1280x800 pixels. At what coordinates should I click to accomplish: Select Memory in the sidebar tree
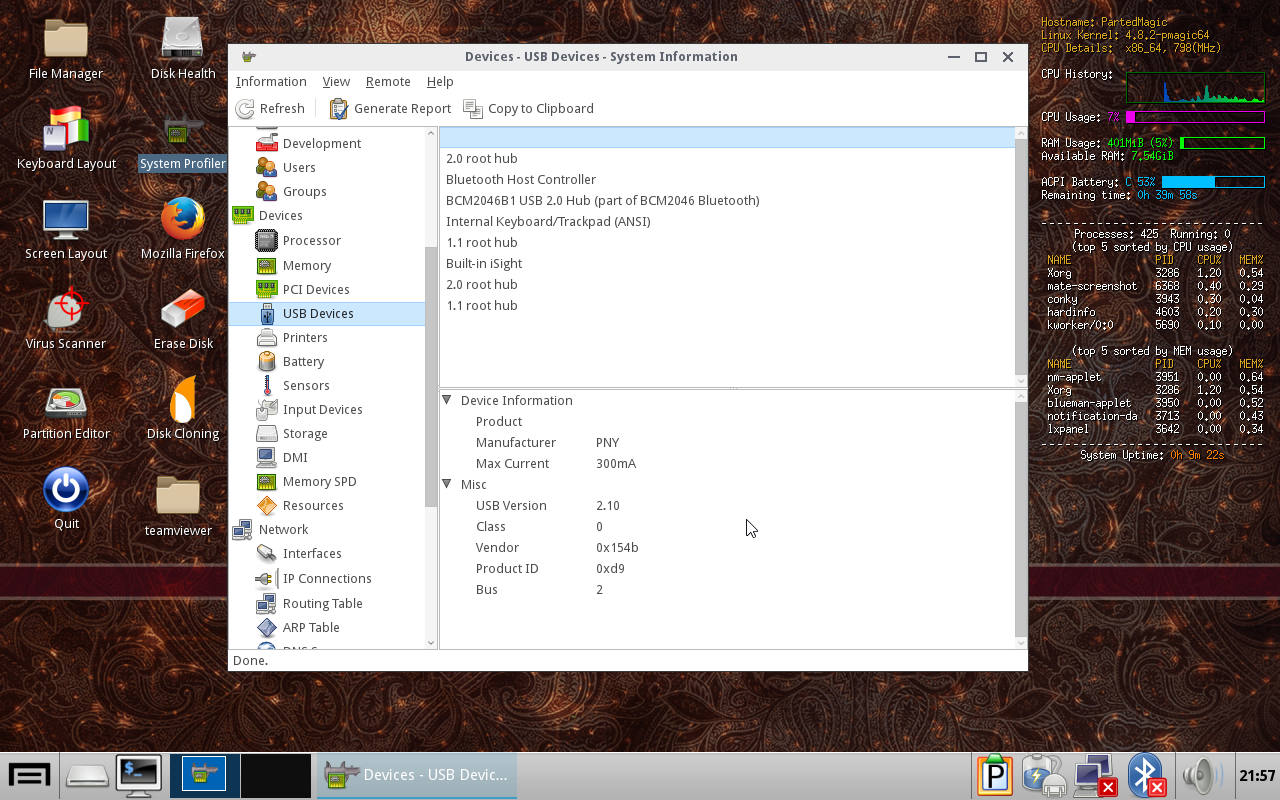click(306, 265)
